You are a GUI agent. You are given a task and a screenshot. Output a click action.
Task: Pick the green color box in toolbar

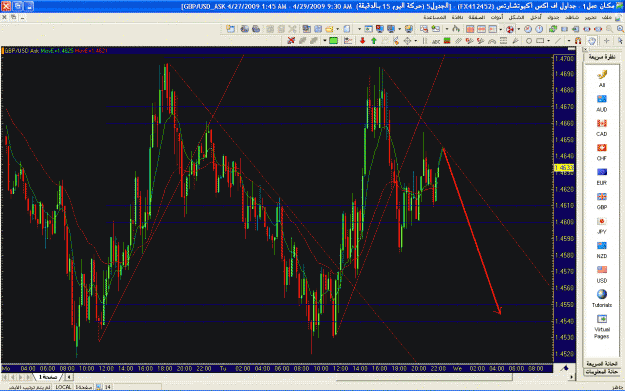[x=333, y=41]
